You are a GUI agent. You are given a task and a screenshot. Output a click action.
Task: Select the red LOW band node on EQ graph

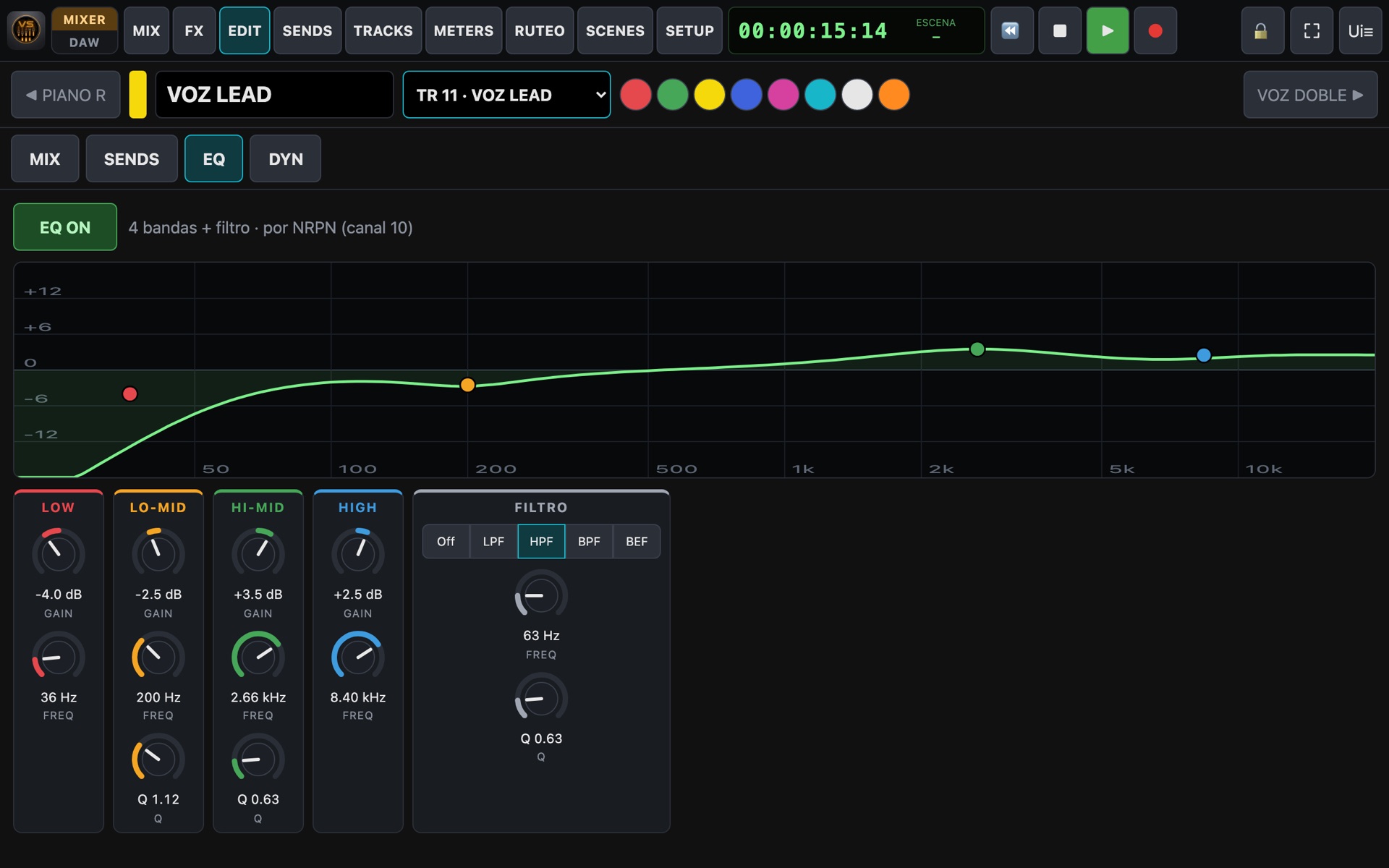tap(129, 393)
